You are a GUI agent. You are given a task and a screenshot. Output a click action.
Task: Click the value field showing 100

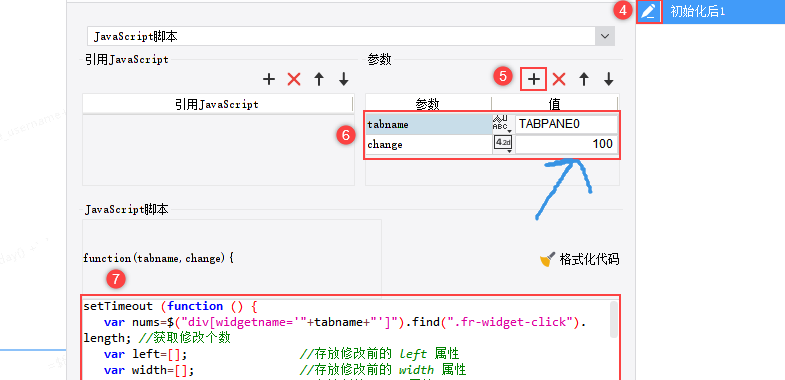(x=566, y=144)
